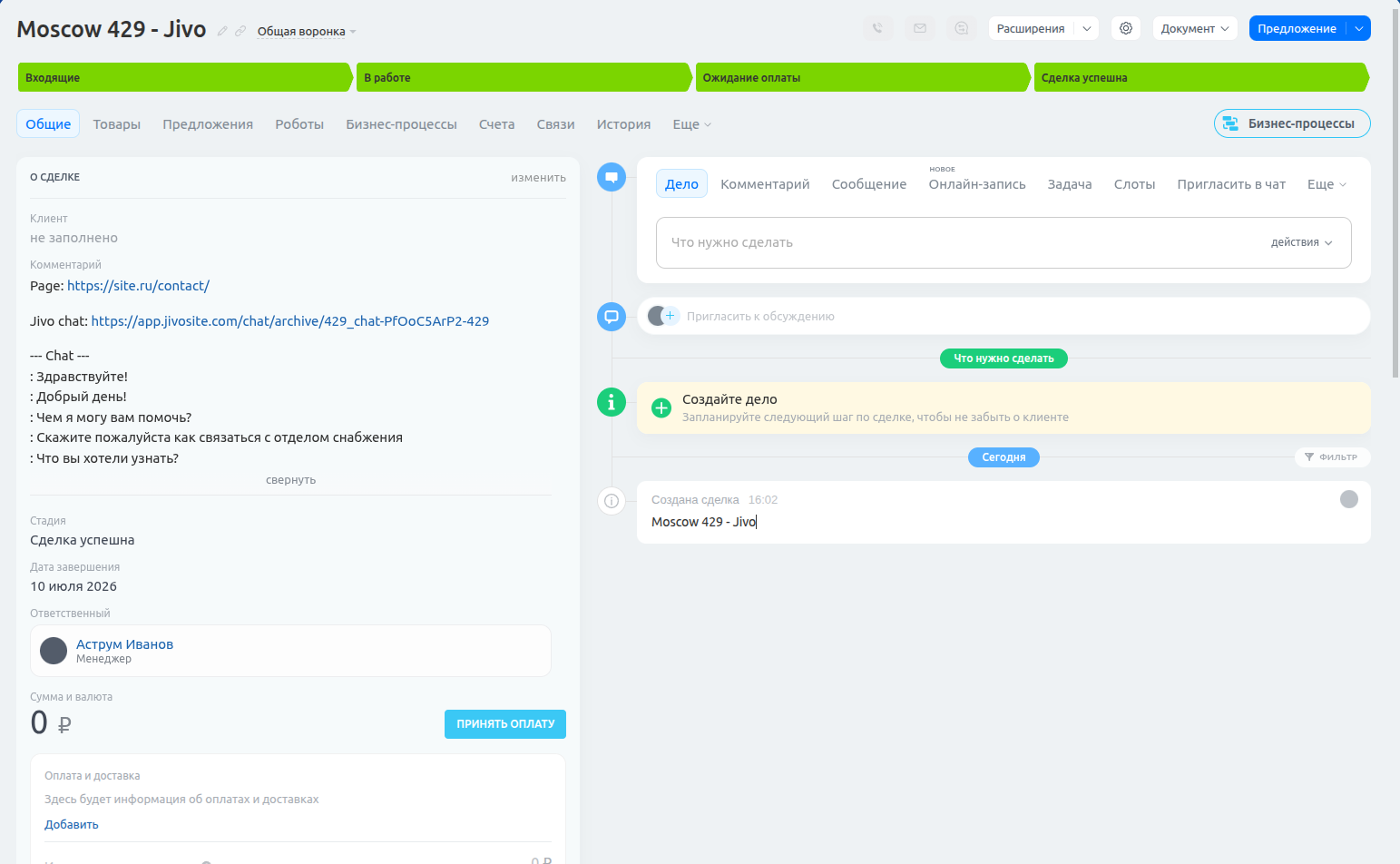The height and width of the screenshot is (864, 1400).
Task: Select the Дело tab in the timeline editor
Action: (x=681, y=184)
